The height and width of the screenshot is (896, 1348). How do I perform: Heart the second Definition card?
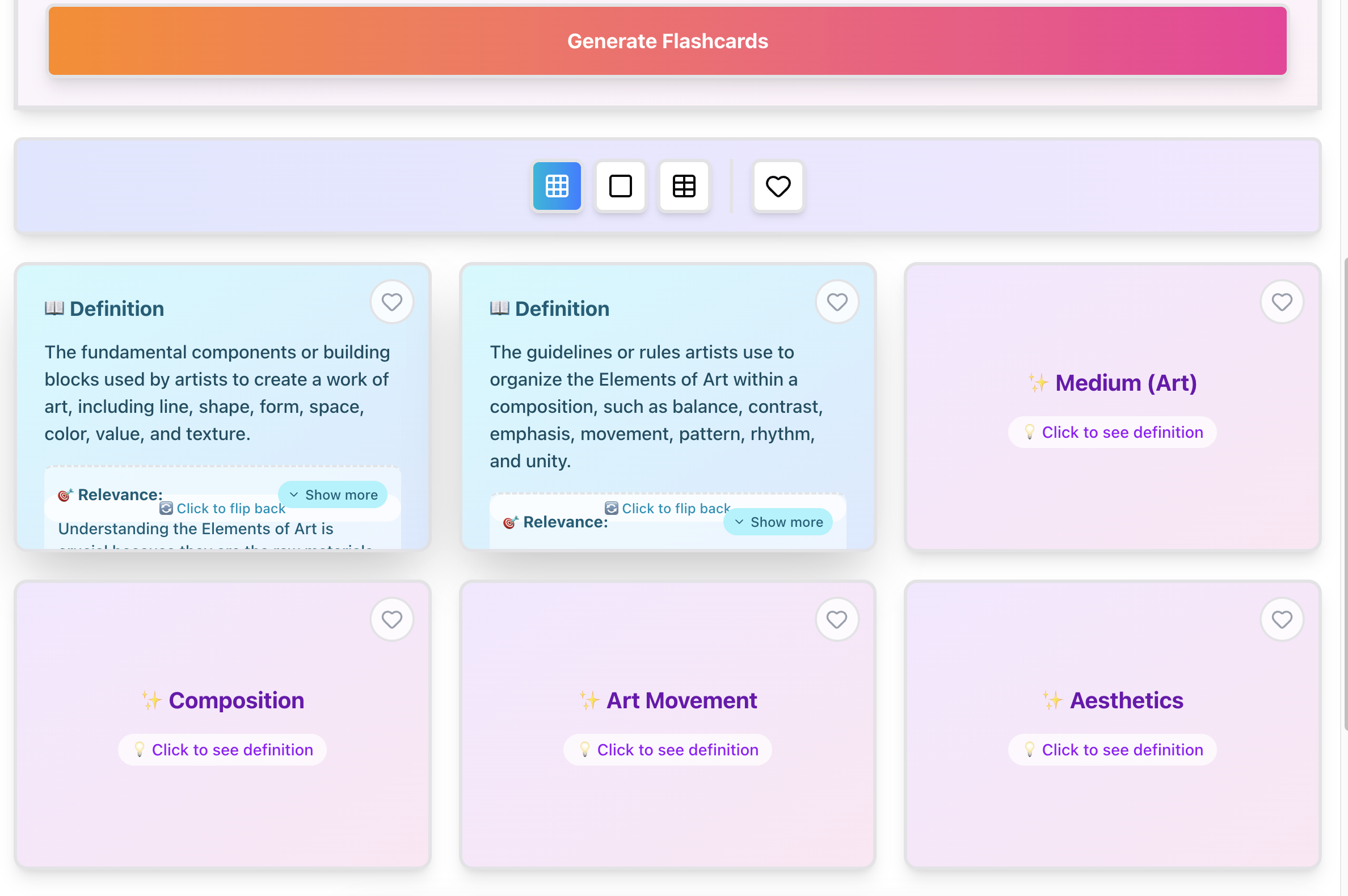(836, 302)
